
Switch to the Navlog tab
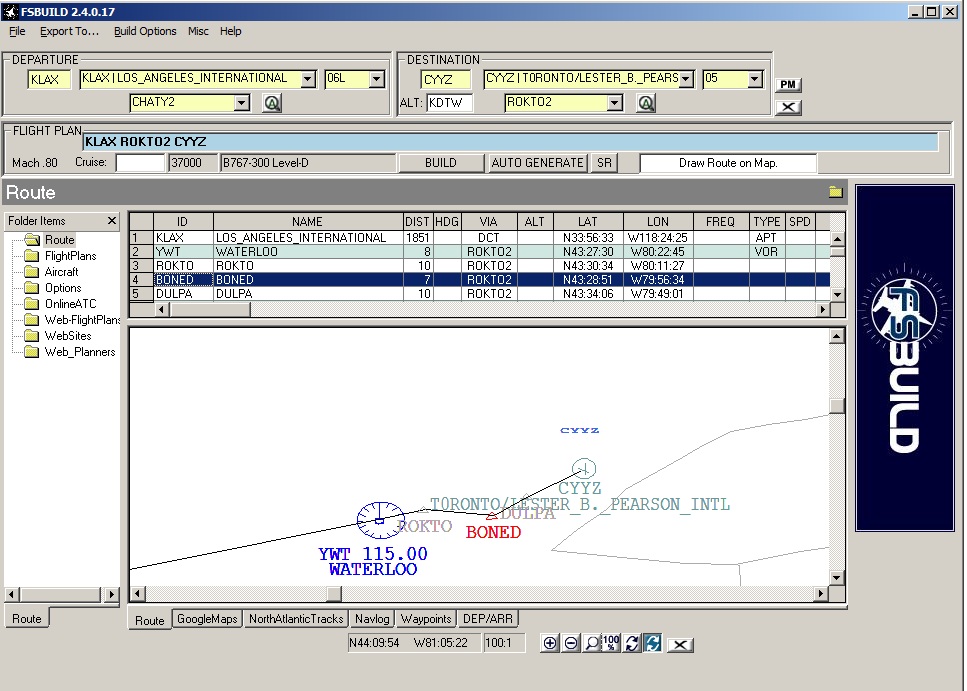(372, 619)
